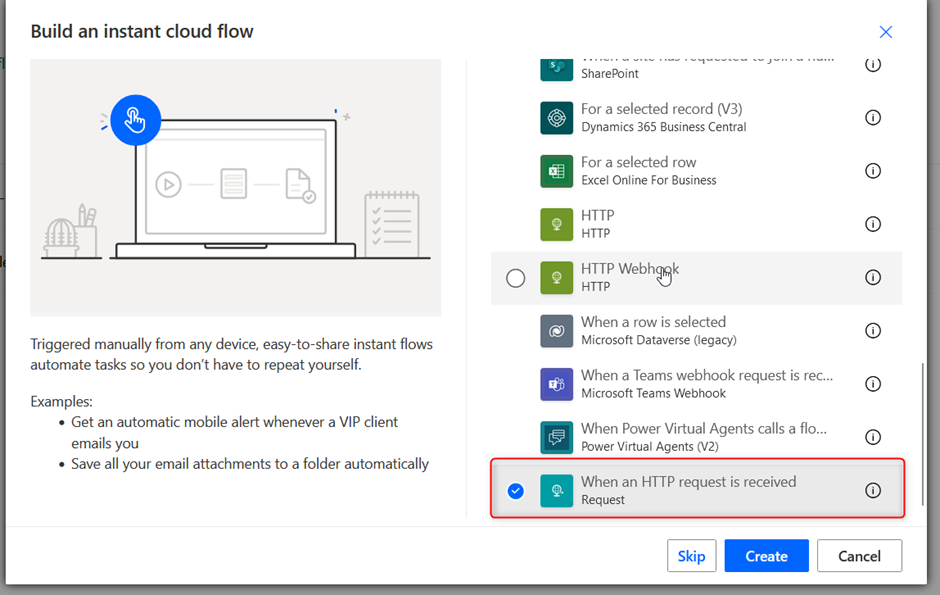Open info icon for the HTTP trigger
Screen dimensions: 940x595
point(873,224)
